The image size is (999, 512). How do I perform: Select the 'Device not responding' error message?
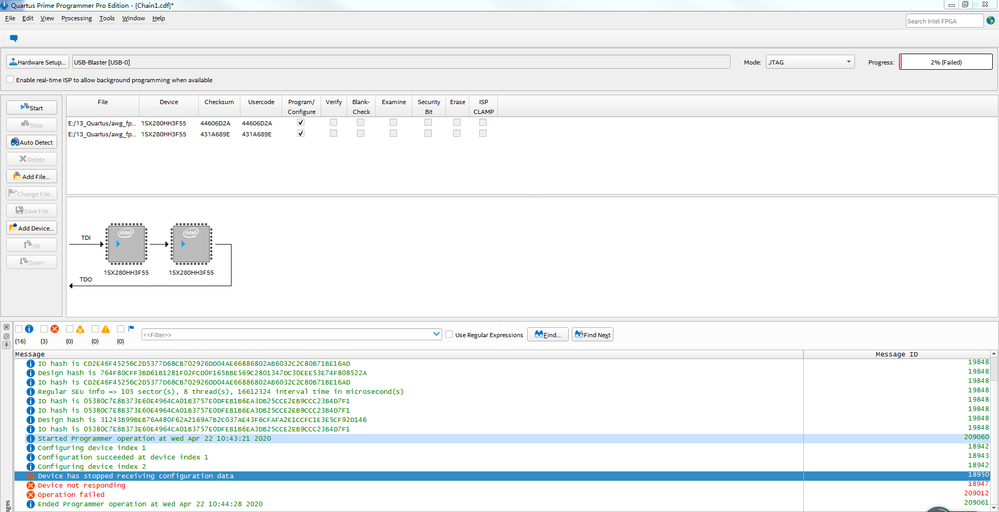click(80, 485)
